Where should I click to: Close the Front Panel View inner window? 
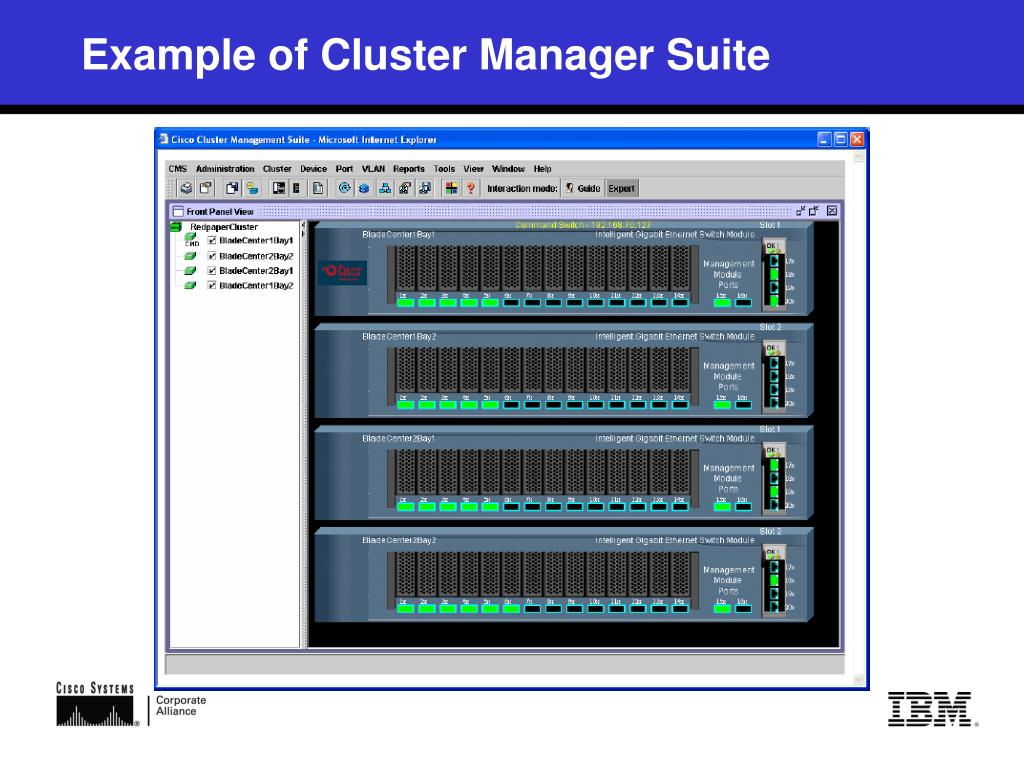click(x=832, y=210)
